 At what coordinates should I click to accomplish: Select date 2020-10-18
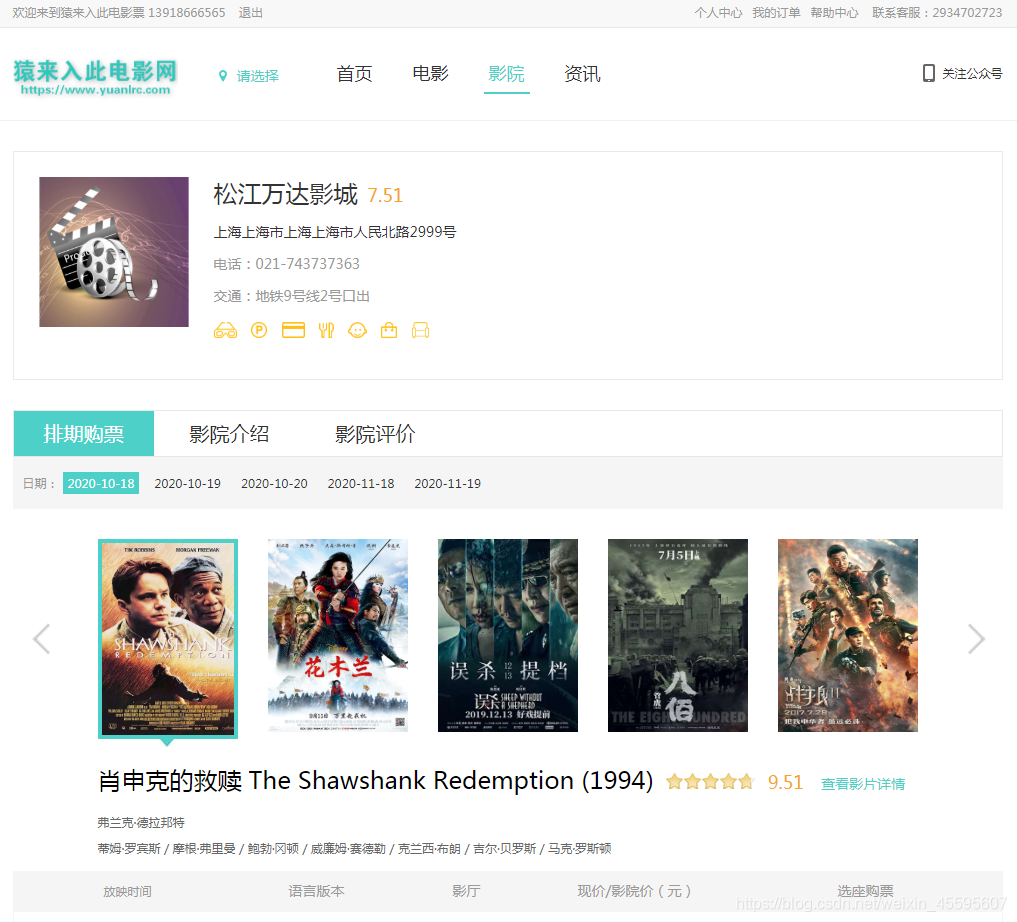[x=101, y=483]
